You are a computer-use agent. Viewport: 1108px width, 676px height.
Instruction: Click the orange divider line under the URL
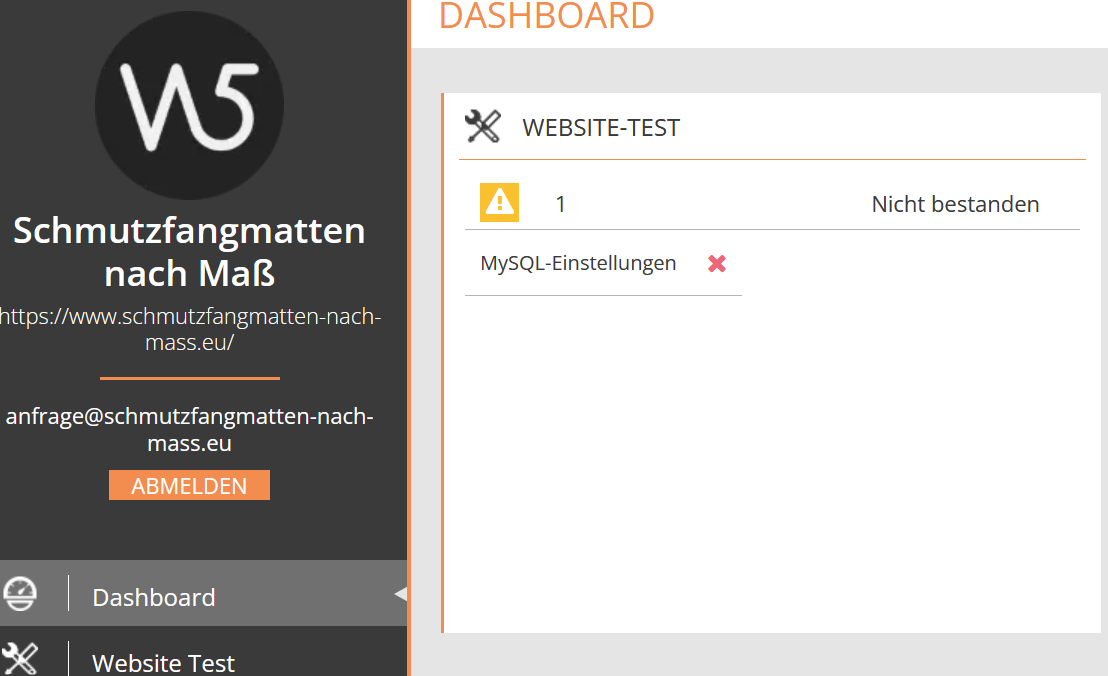pyautogui.click(x=189, y=379)
